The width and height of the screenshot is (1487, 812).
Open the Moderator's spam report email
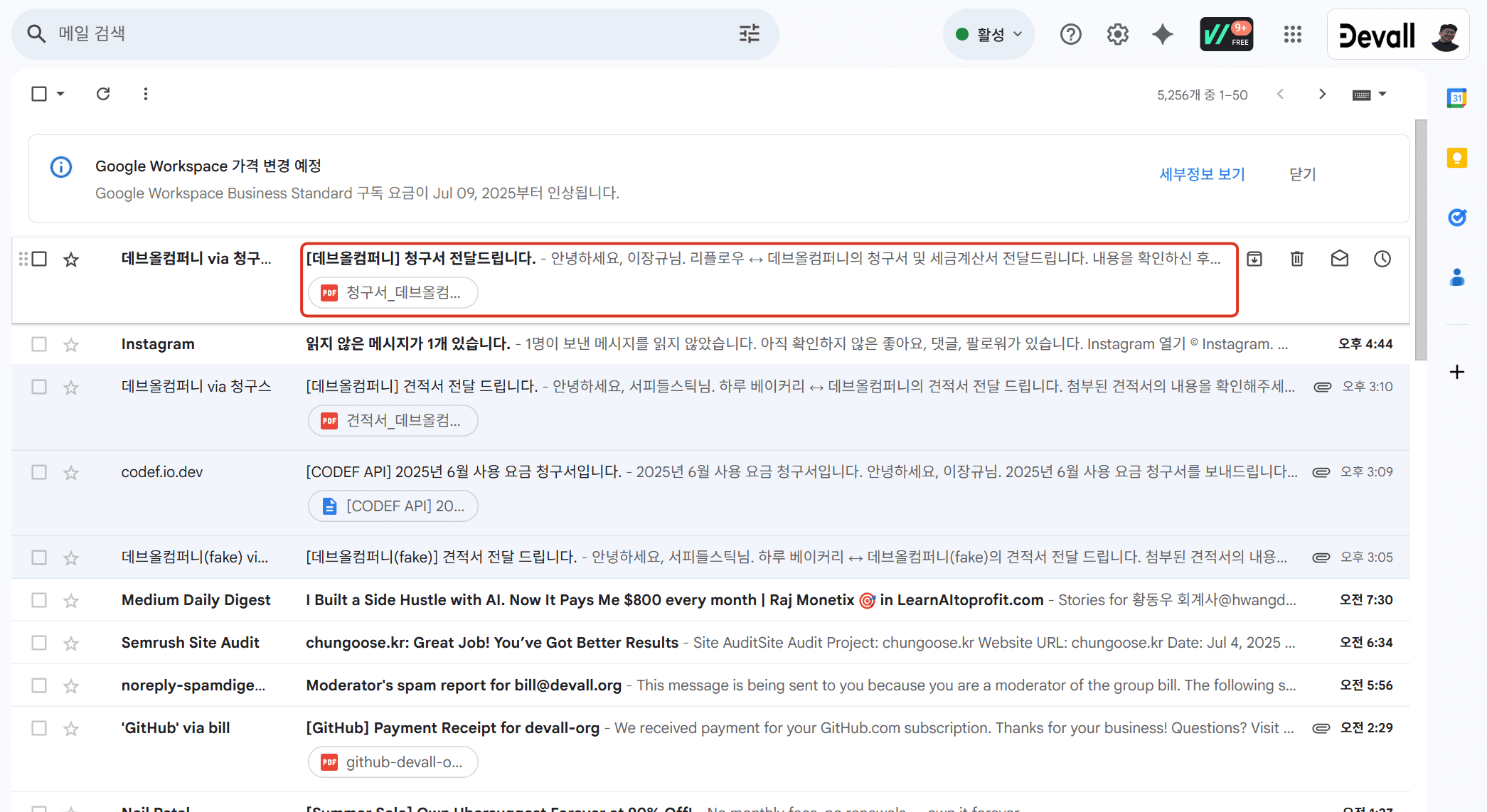[710, 685]
